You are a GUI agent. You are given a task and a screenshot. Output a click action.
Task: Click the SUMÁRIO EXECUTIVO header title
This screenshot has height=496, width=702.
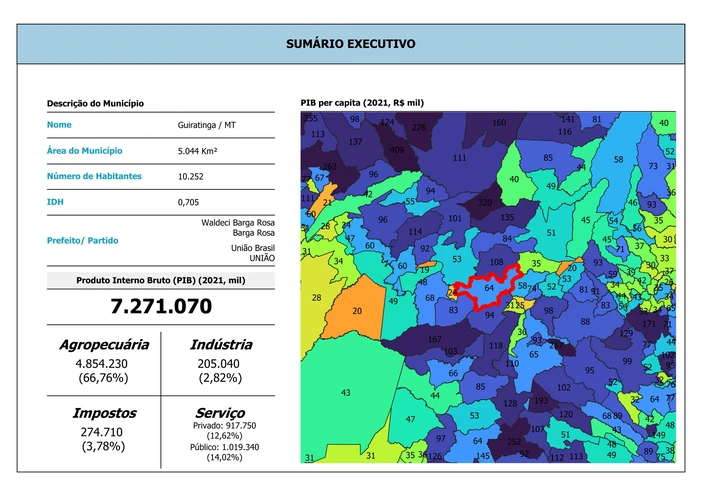pyautogui.click(x=351, y=44)
